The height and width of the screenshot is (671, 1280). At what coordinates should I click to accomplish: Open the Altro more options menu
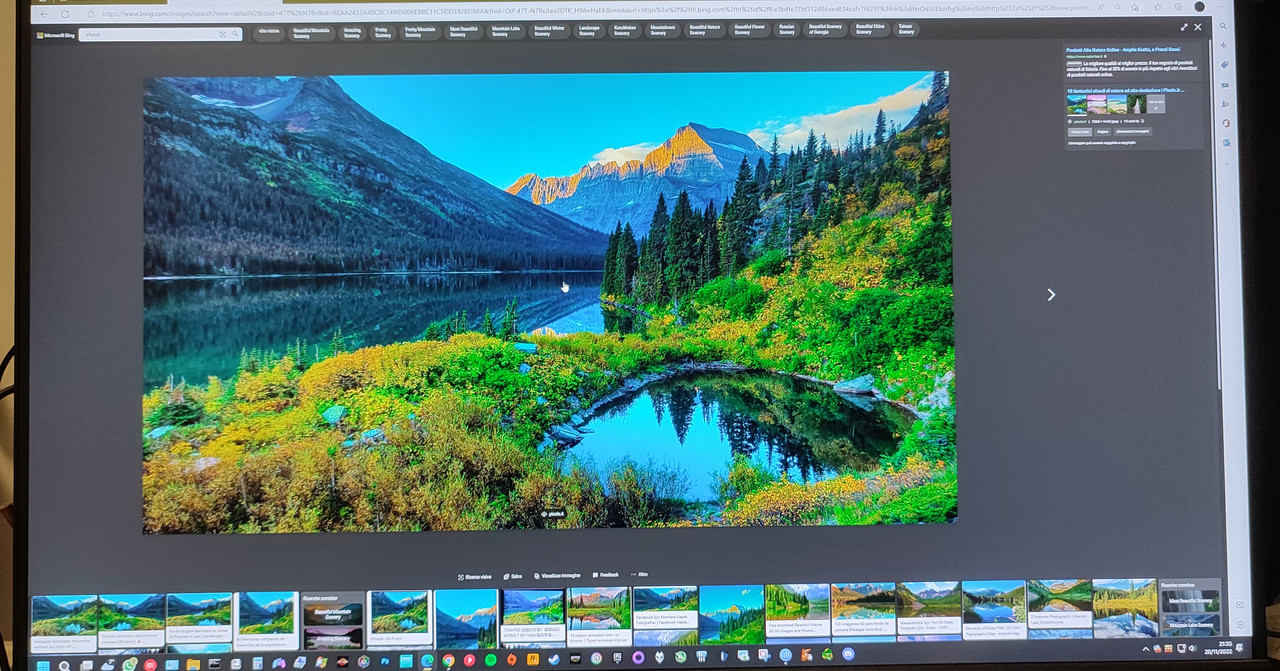point(639,575)
